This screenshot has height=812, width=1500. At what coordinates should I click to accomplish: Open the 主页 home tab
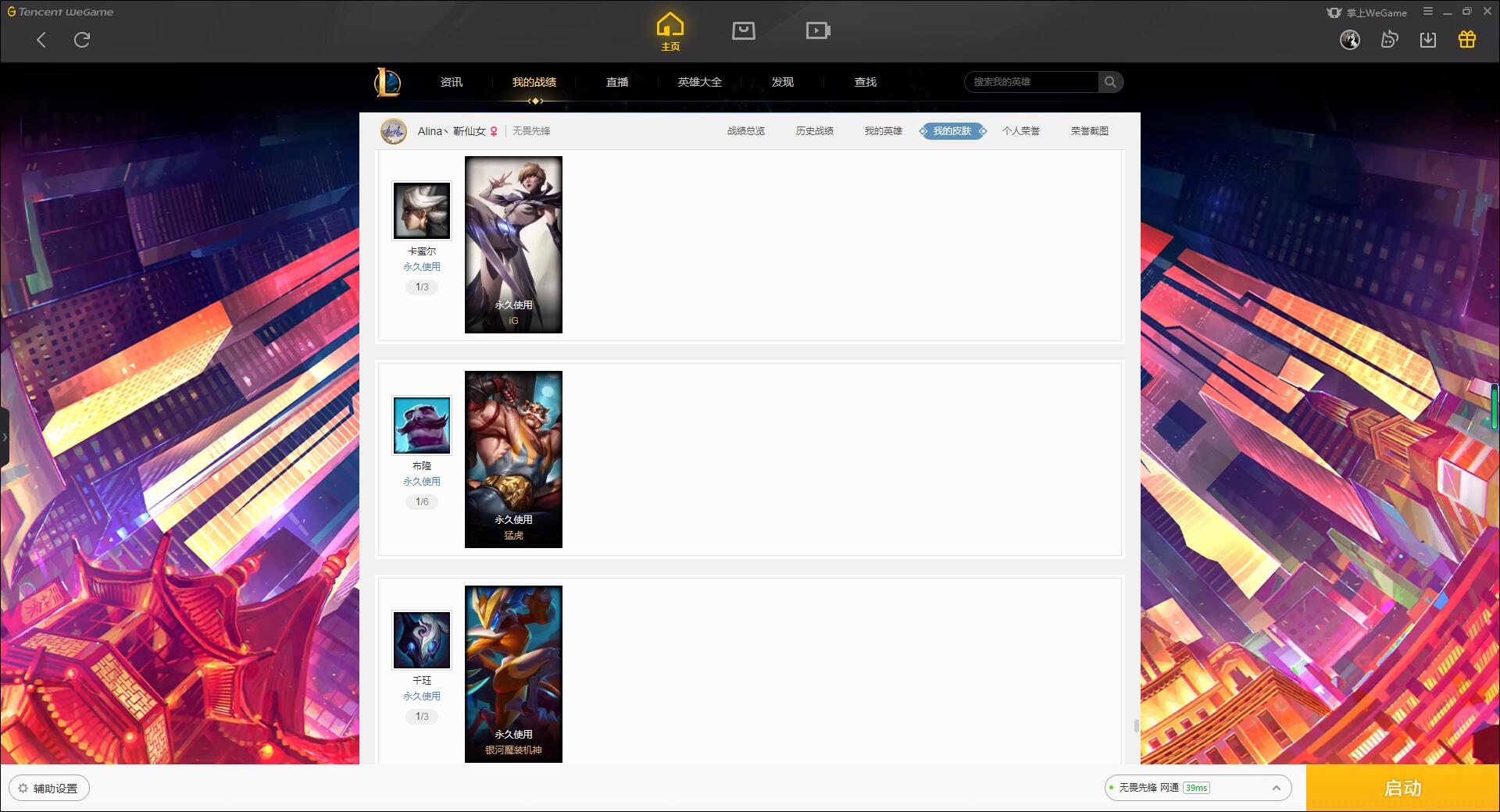tap(670, 32)
